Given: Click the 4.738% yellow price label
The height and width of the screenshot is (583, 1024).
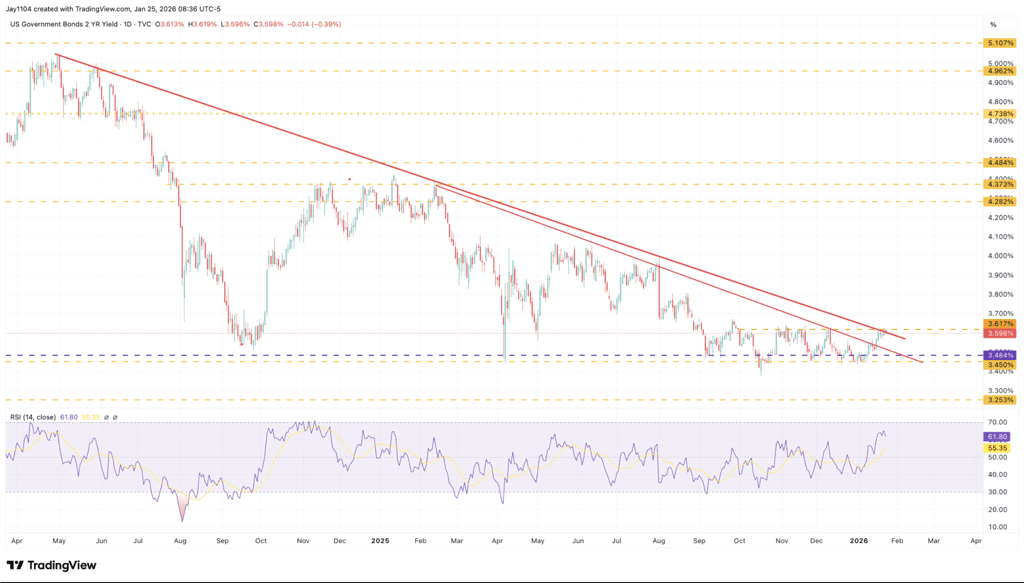Looking at the screenshot, I should [1000, 114].
